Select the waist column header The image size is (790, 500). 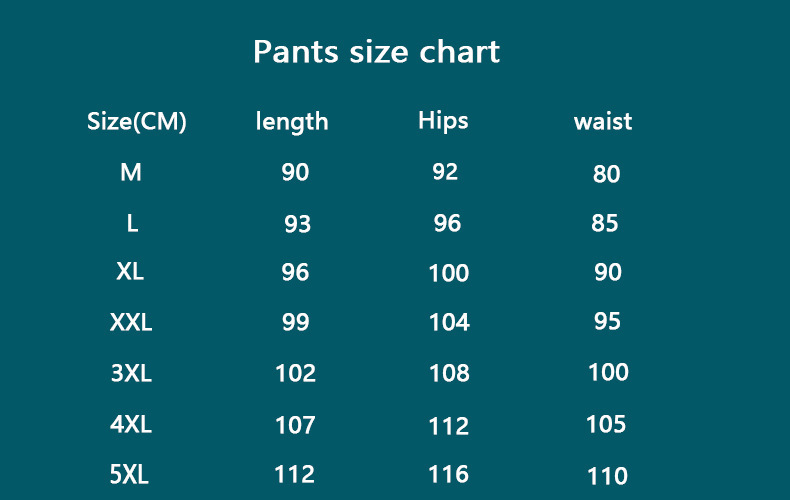coord(603,122)
